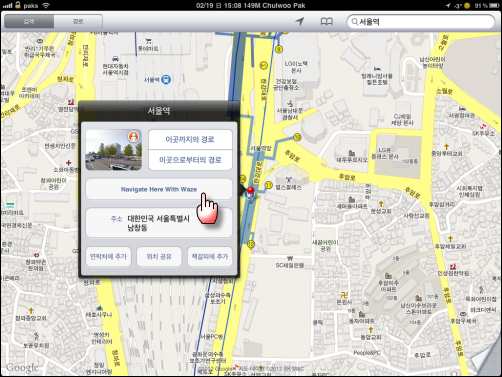Screen dimensions: 502x377
Task: Tap the blue 서울역 subway station icon
Action: (166, 80)
